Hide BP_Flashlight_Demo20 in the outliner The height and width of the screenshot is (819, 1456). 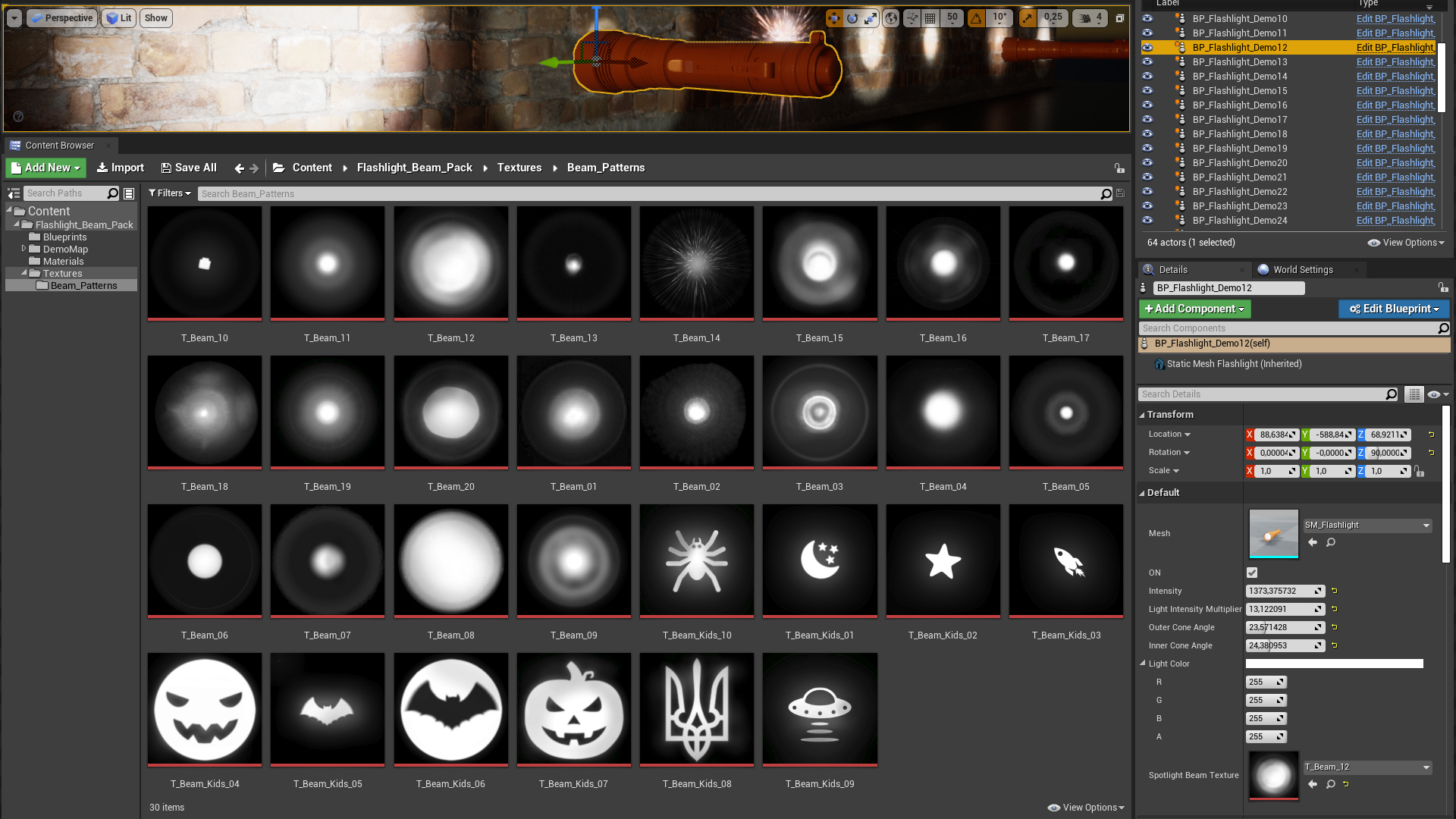click(x=1147, y=162)
